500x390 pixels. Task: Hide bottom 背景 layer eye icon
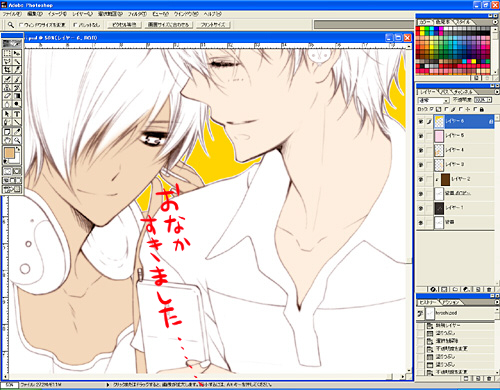(421, 222)
